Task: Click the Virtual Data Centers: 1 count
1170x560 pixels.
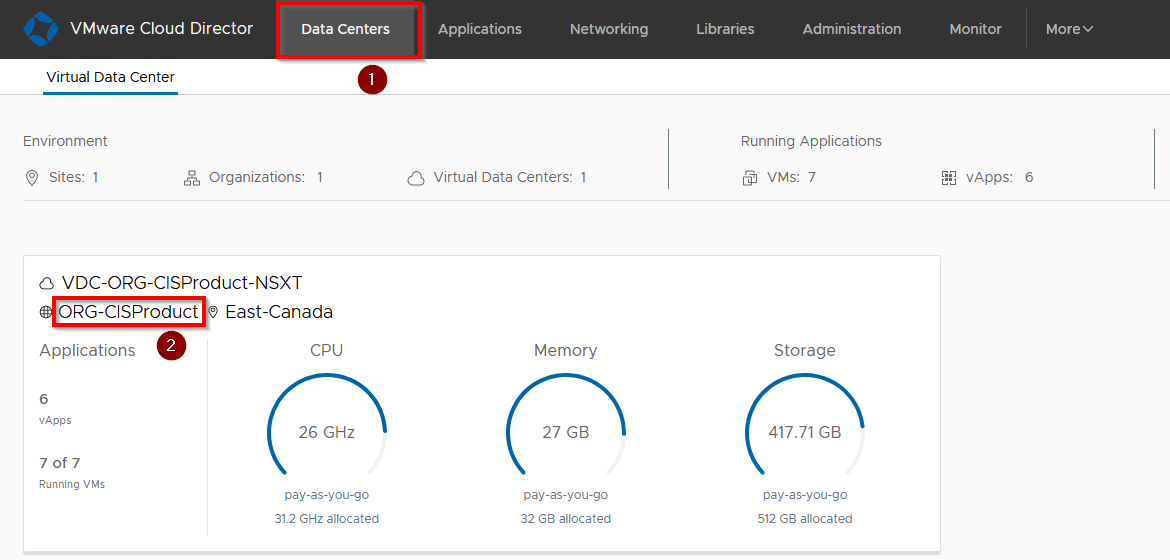Action: (510, 178)
